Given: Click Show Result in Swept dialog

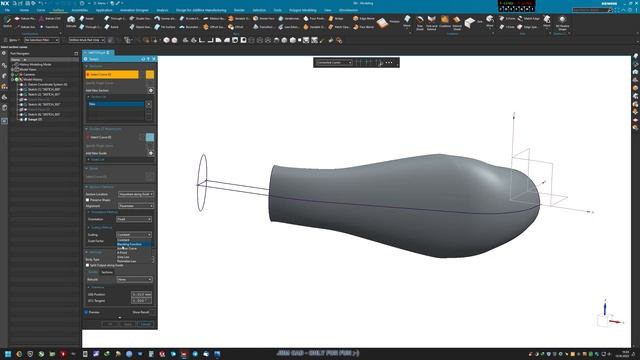Looking at the screenshot, I should tap(141, 312).
